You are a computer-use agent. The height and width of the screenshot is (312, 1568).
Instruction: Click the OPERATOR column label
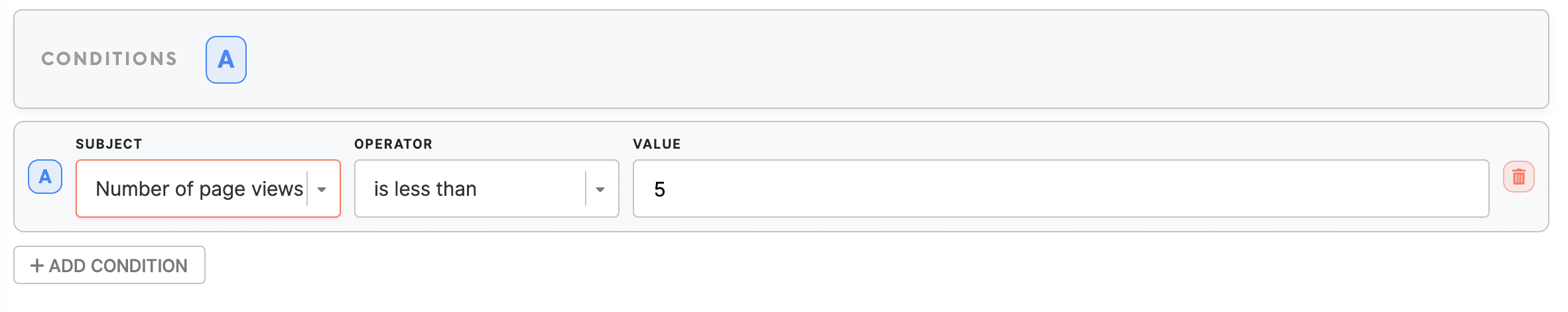click(393, 144)
